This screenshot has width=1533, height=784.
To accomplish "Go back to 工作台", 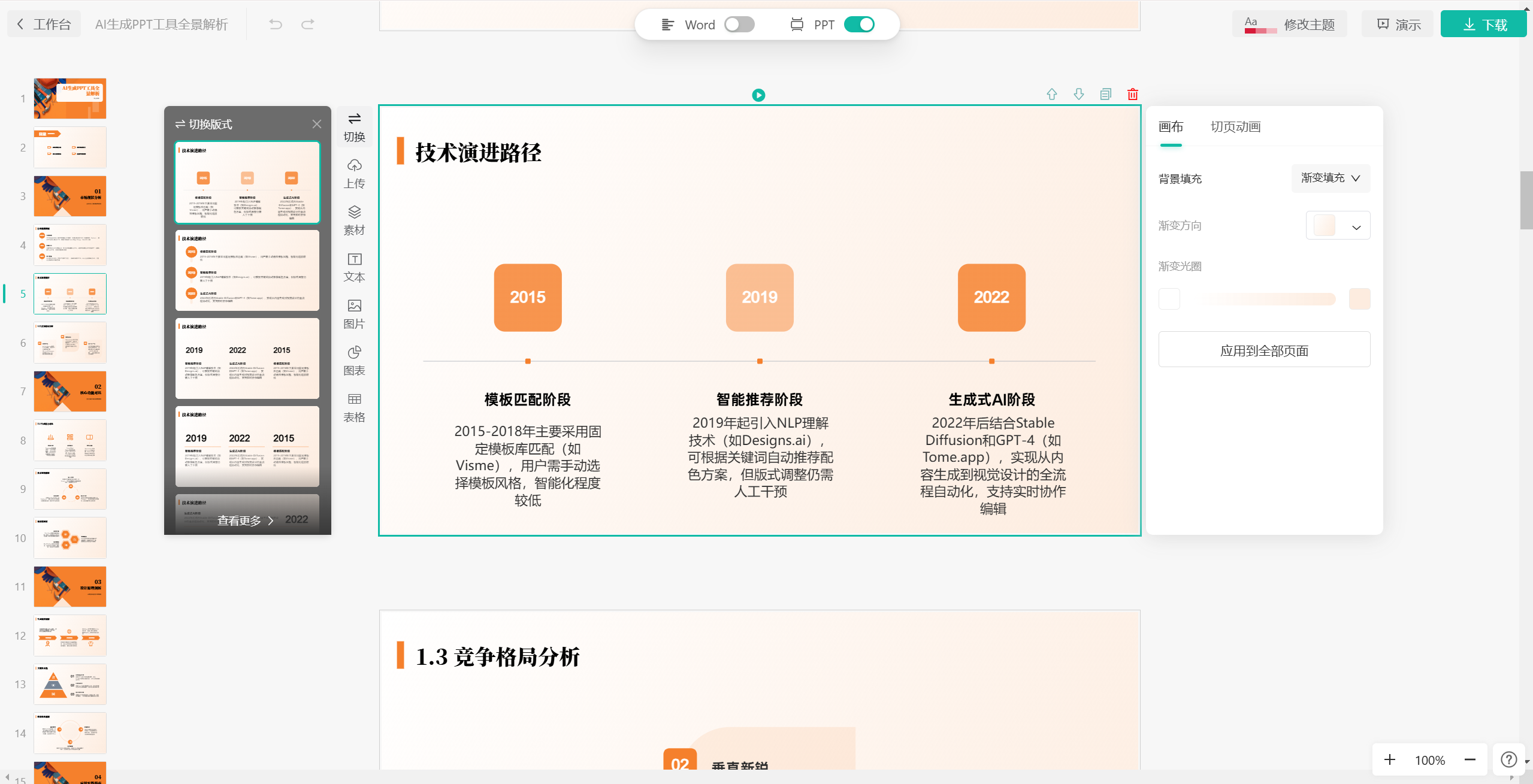I will coord(44,25).
